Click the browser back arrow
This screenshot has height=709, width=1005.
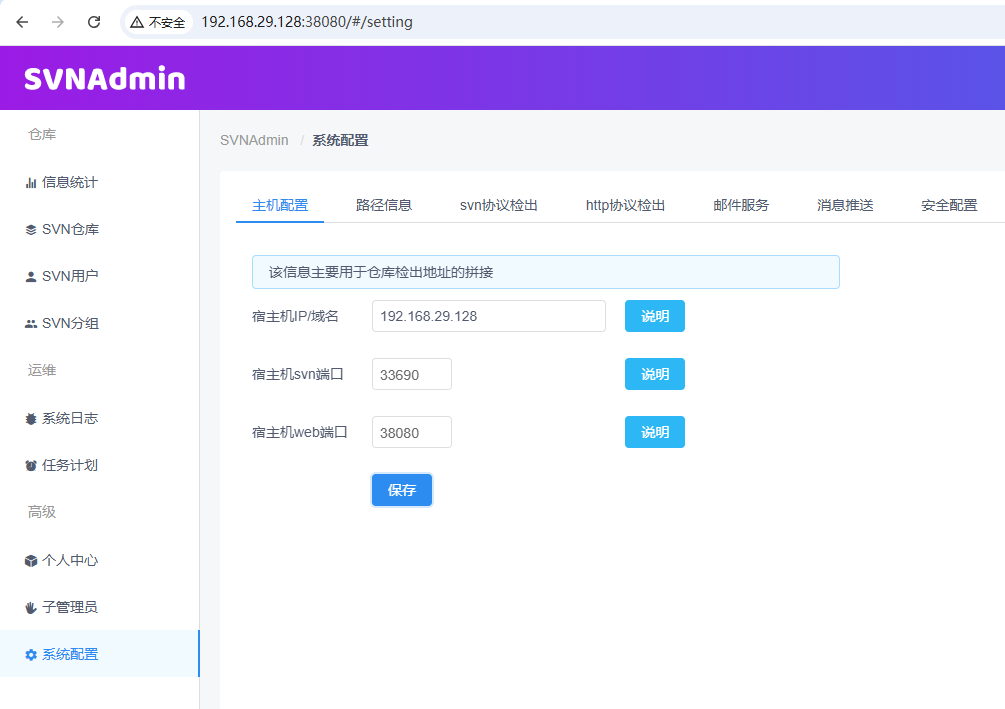tap(22, 22)
